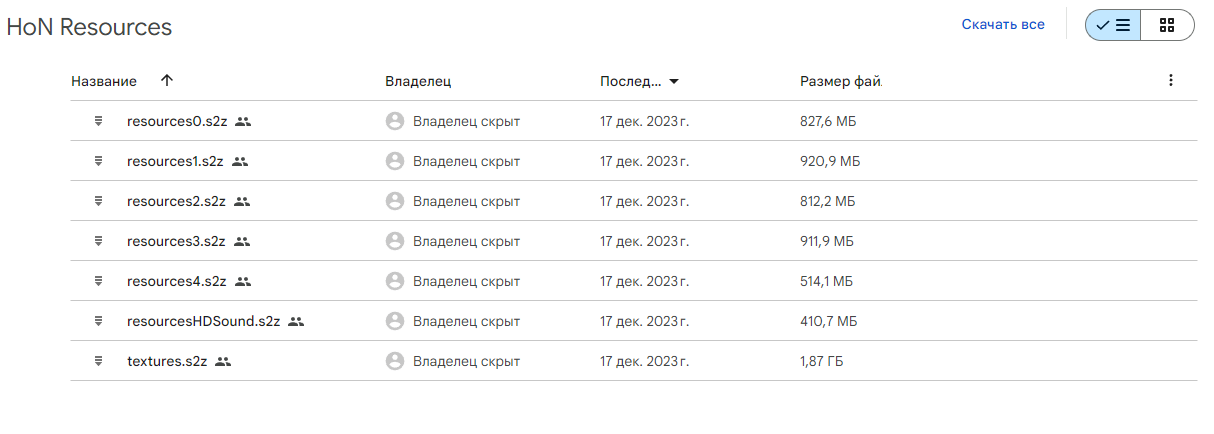Switch to list view layout
Image resolution: width=1214 pixels, height=434 pixels.
(1113, 26)
